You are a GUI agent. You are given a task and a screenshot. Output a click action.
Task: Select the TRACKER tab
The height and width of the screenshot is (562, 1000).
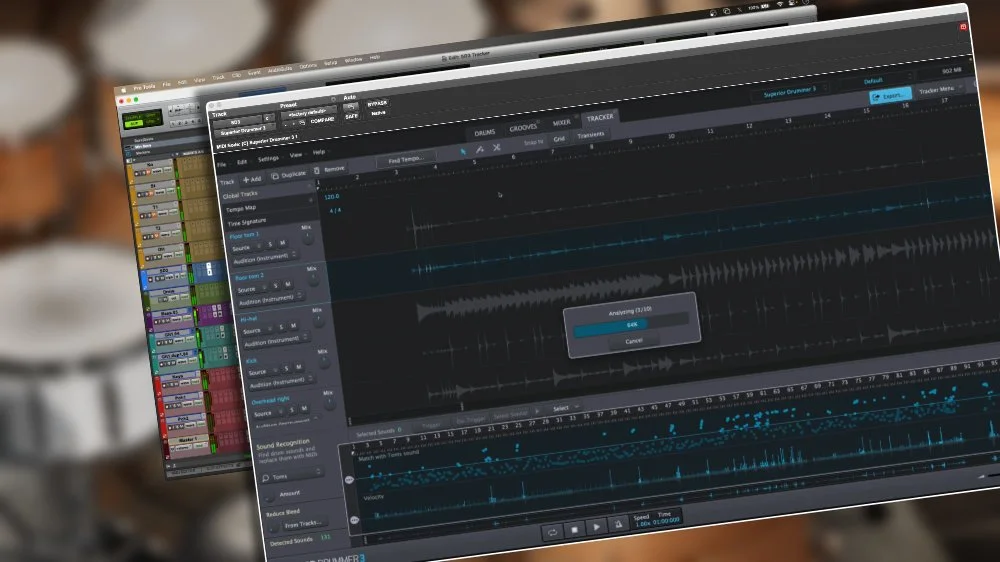point(600,117)
